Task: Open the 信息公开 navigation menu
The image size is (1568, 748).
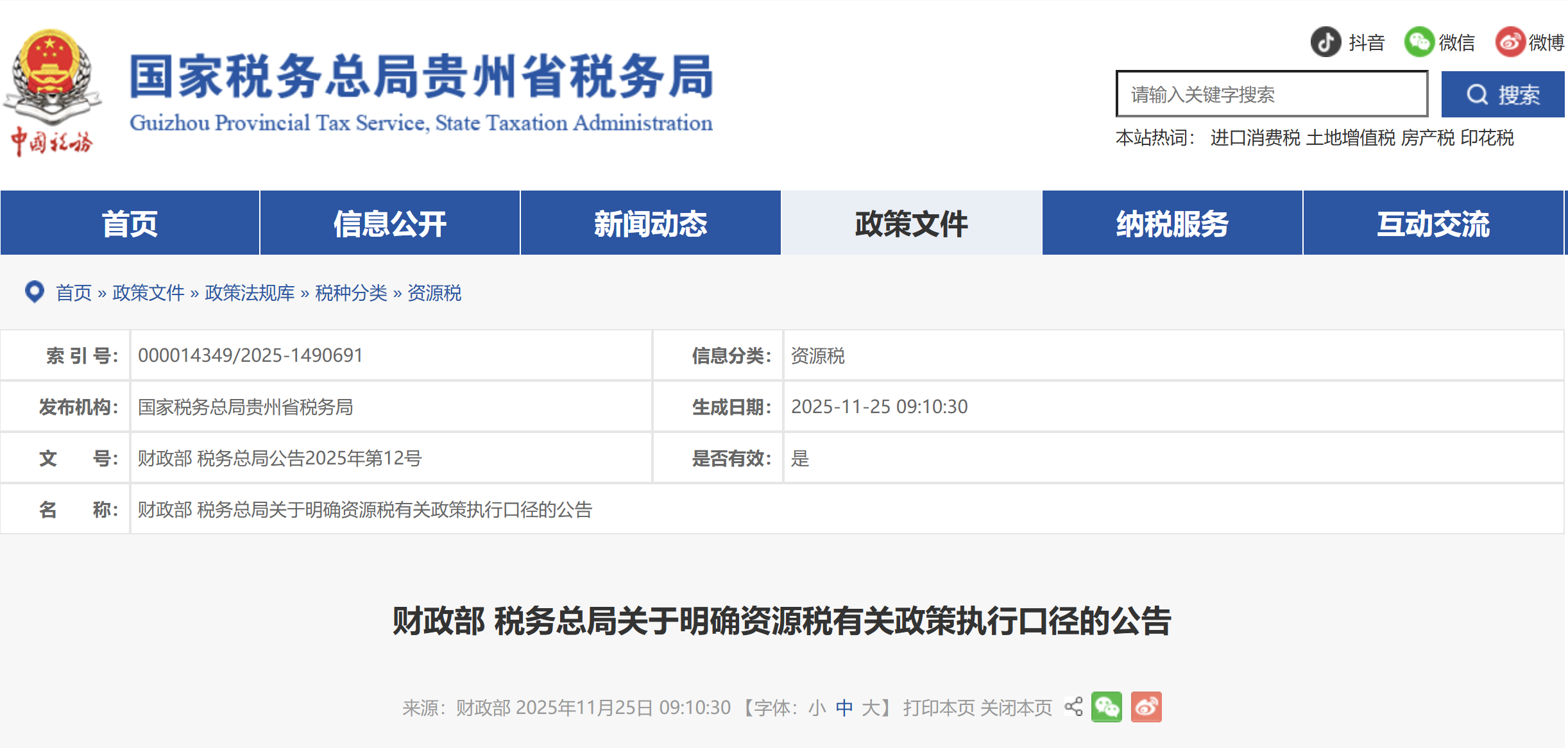Action: pos(390,224)
